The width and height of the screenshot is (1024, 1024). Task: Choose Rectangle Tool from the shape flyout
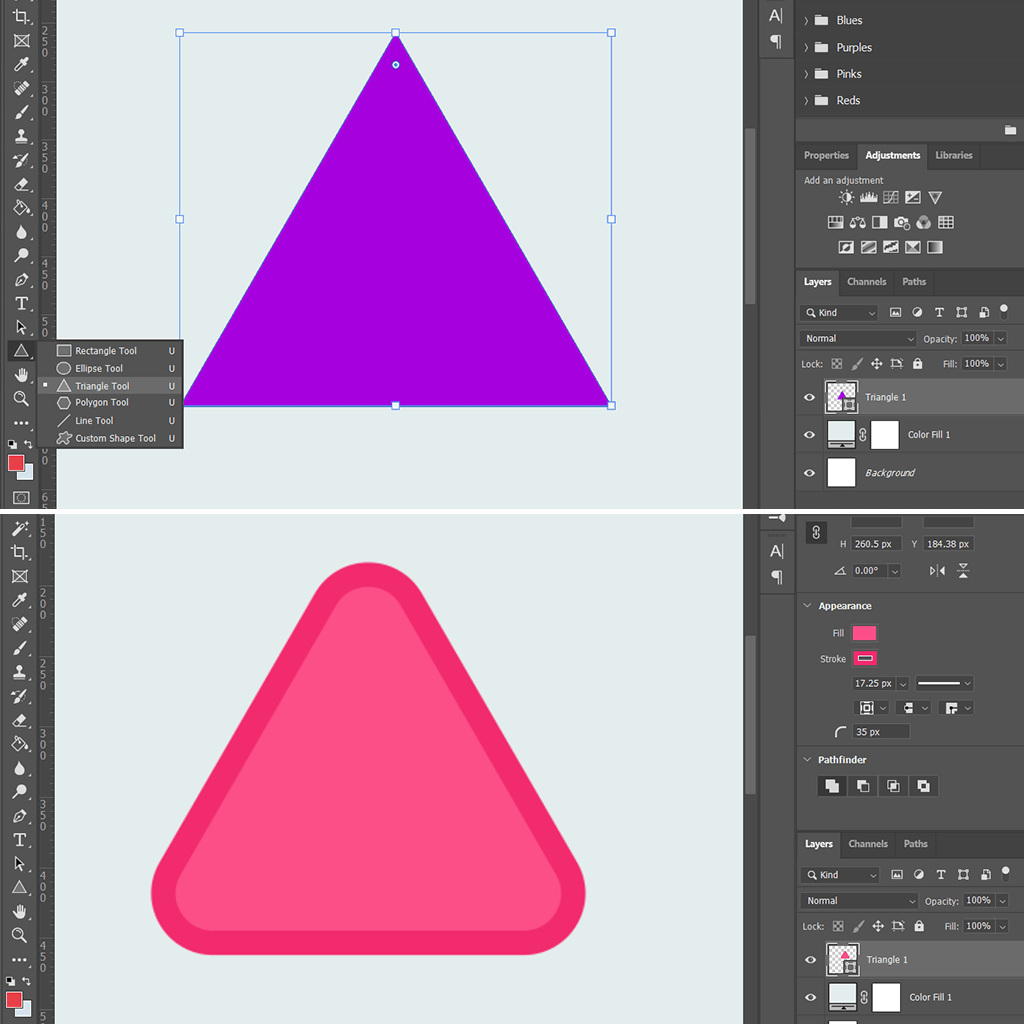click(110, 351)
